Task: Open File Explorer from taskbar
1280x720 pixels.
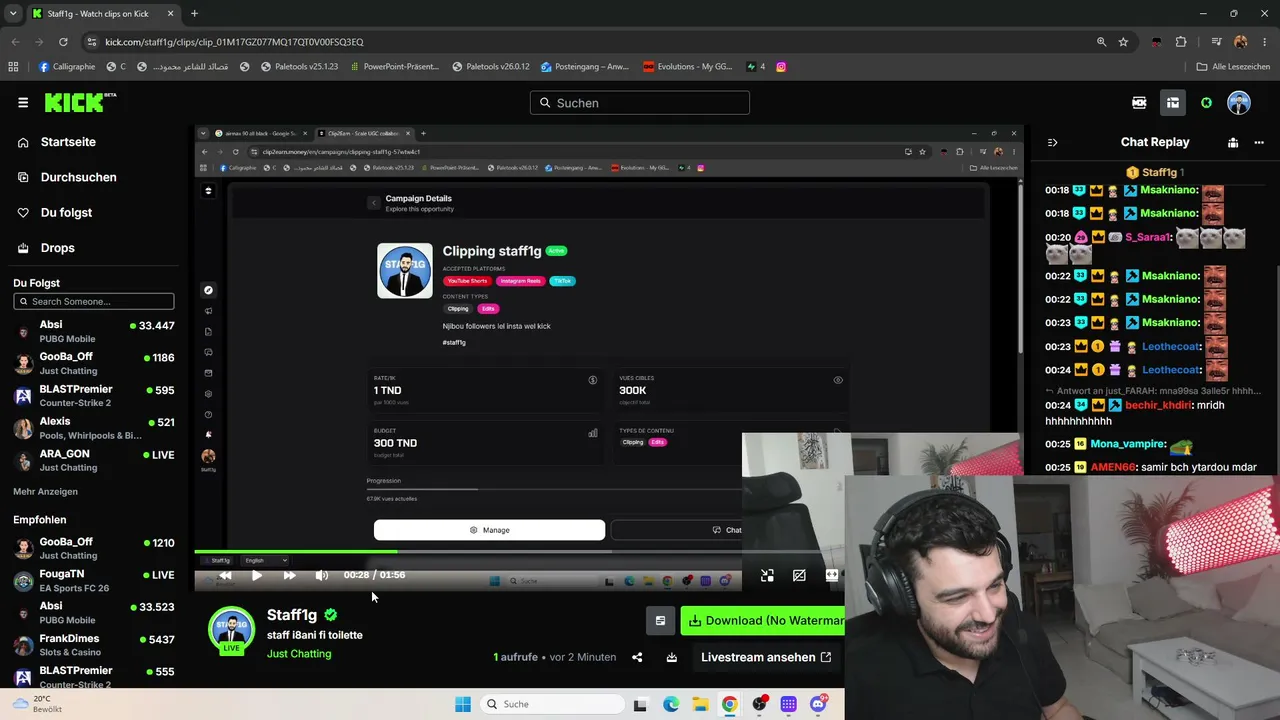Action: click(700, 704)
